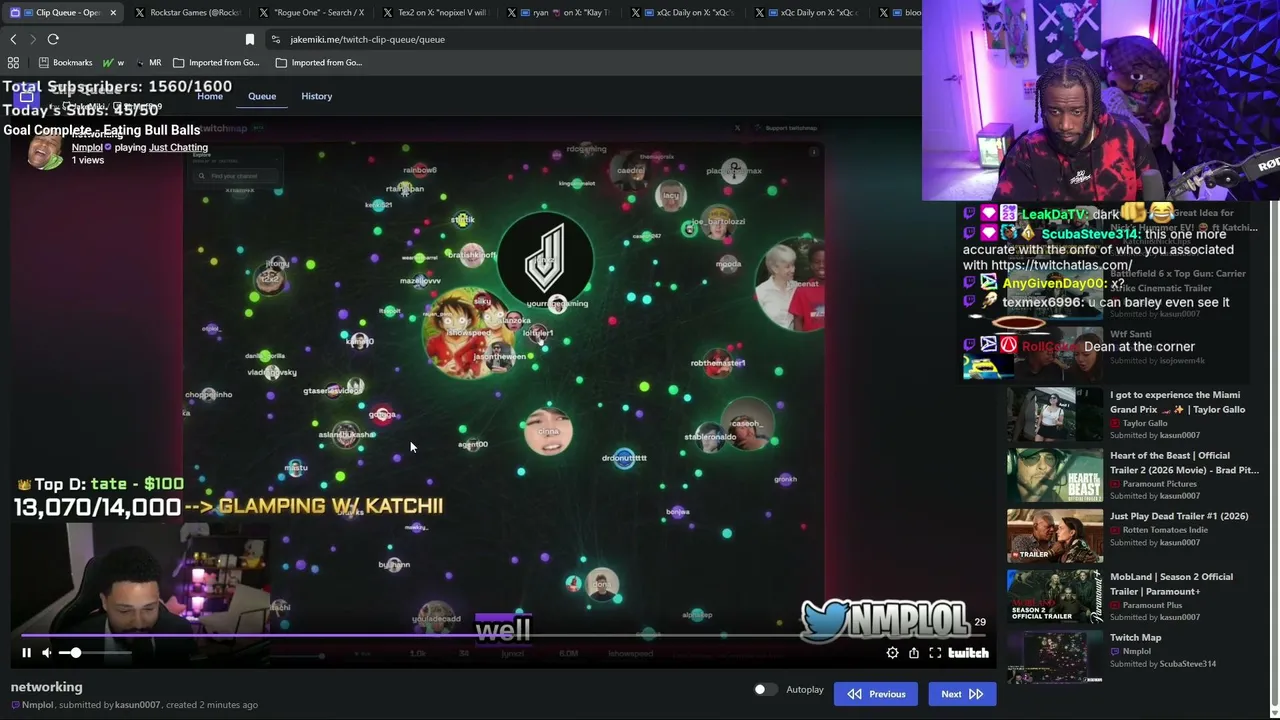Screen dimensions: 1280x720
Task: Select the Twitch Map clip thumbnail
Action: pyautogui.click(x=1055, y=657)
